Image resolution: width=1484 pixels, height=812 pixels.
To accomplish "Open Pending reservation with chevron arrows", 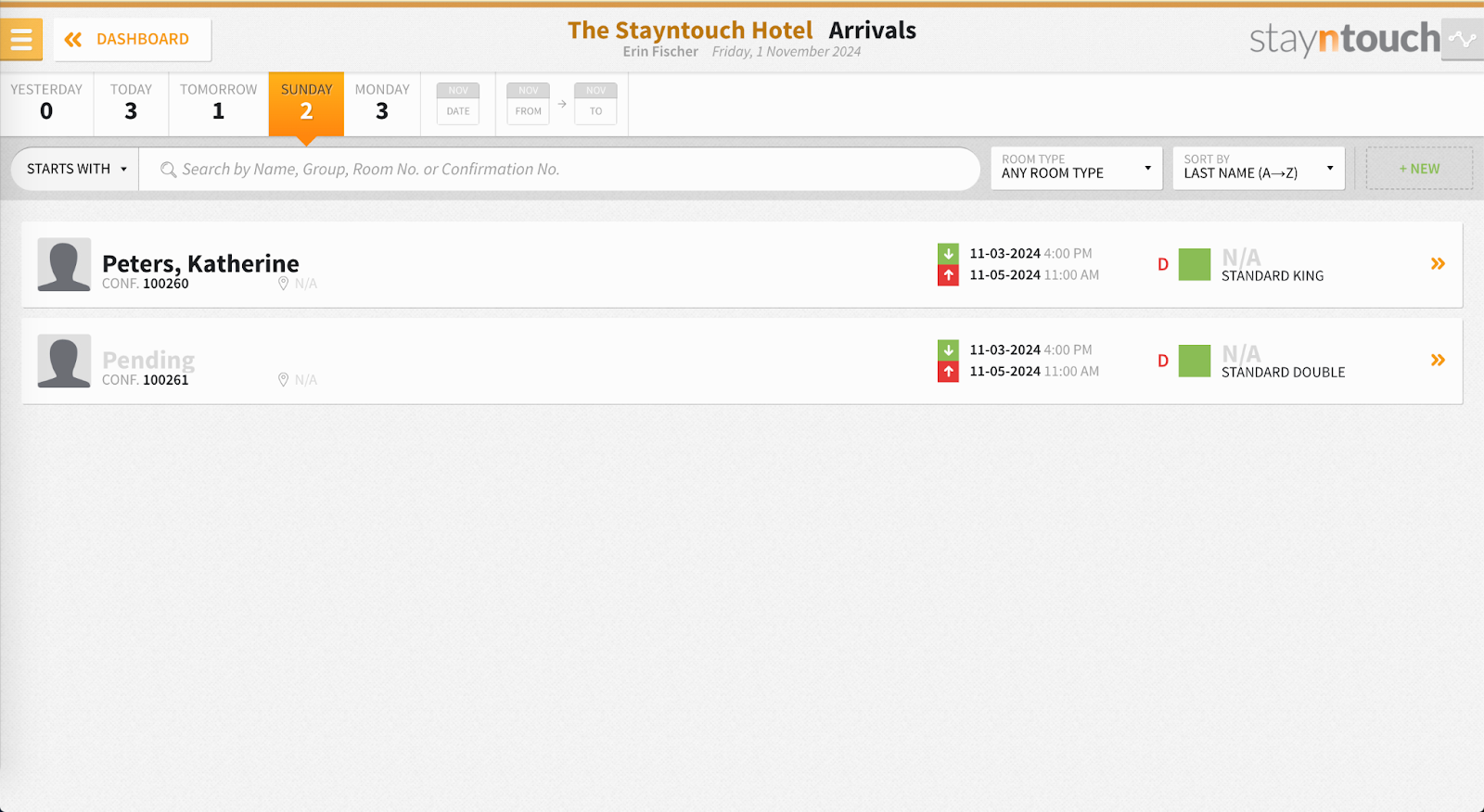I will [1438, 360].
